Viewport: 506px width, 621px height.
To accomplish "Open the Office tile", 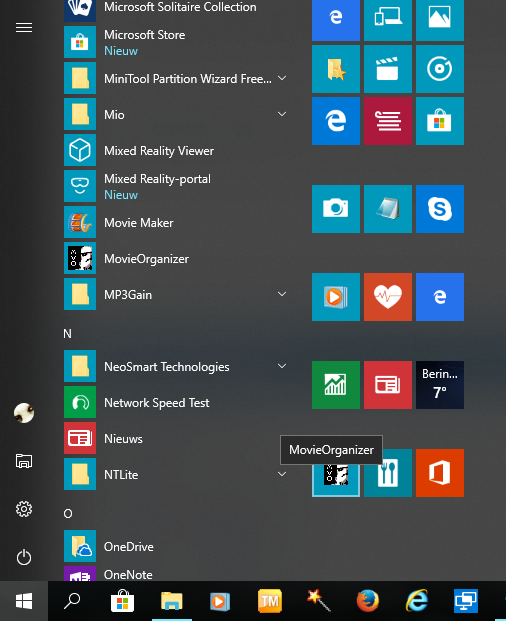I will pos(440,473).
